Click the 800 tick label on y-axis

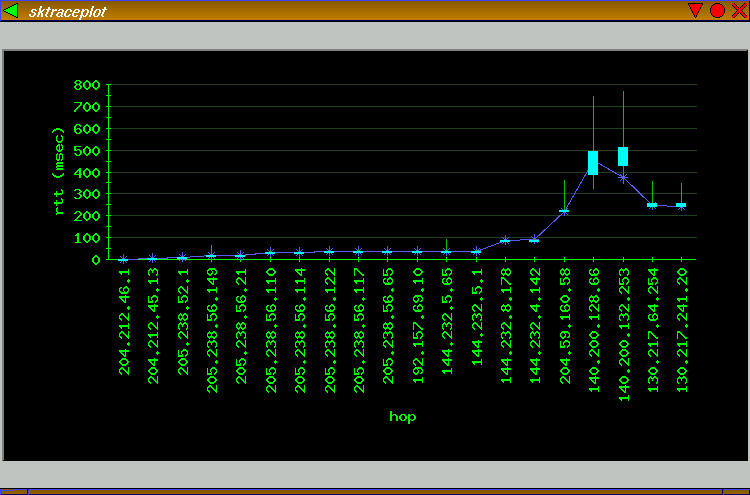[x=87, y=85]
